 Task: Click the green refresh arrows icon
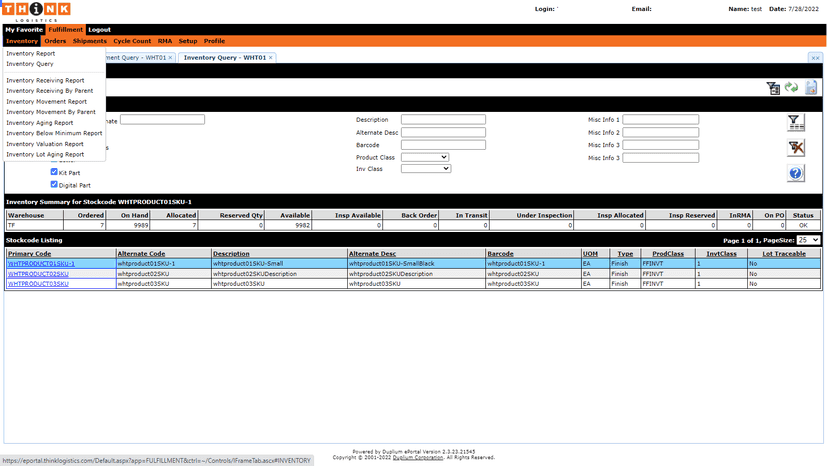[791, 87]
